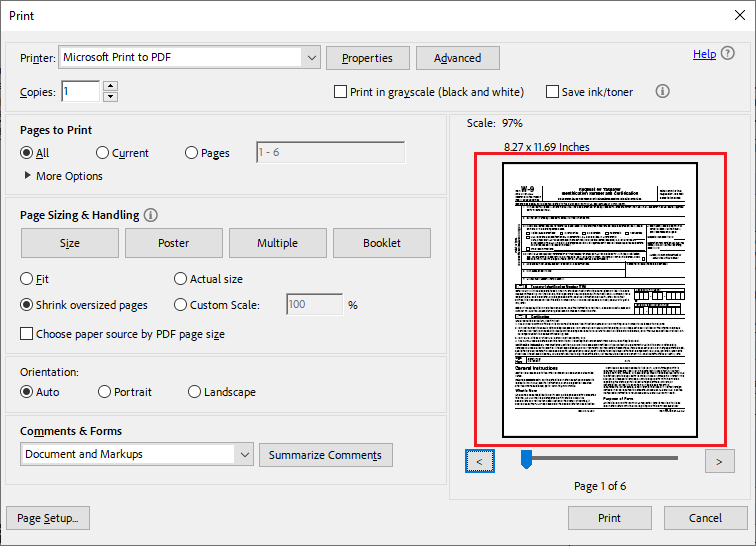Screen dimensions: 756x546
Task: Click the Pages range text field
Action: pyautogui.click(x=331, y=152)
